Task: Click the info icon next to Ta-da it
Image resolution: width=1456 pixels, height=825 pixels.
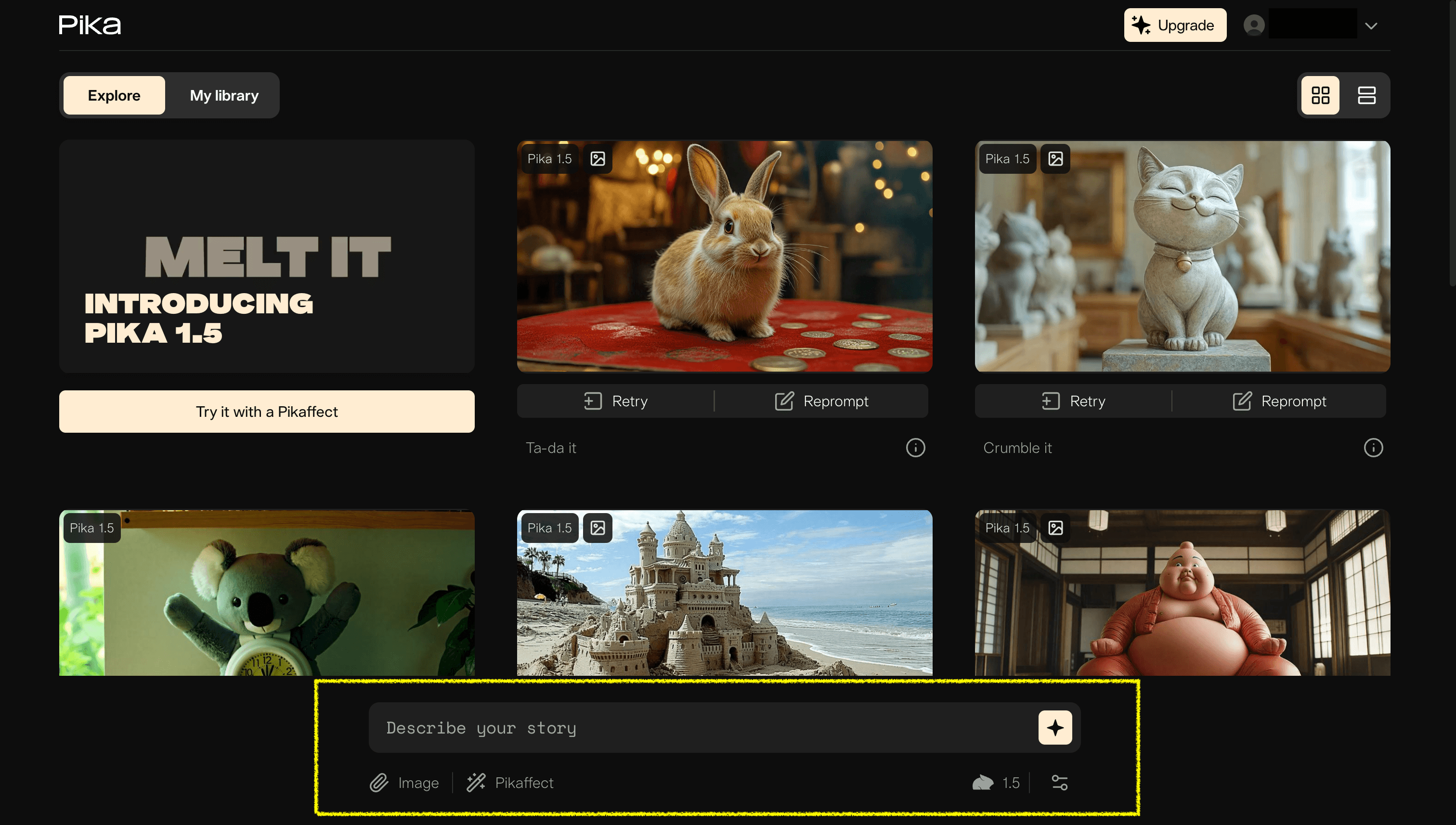Action: click(x=913, y=447)
